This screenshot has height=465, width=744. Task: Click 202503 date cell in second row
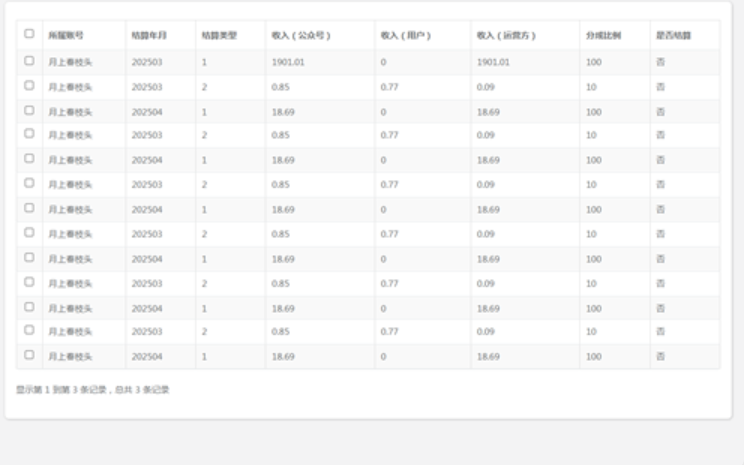146,86
